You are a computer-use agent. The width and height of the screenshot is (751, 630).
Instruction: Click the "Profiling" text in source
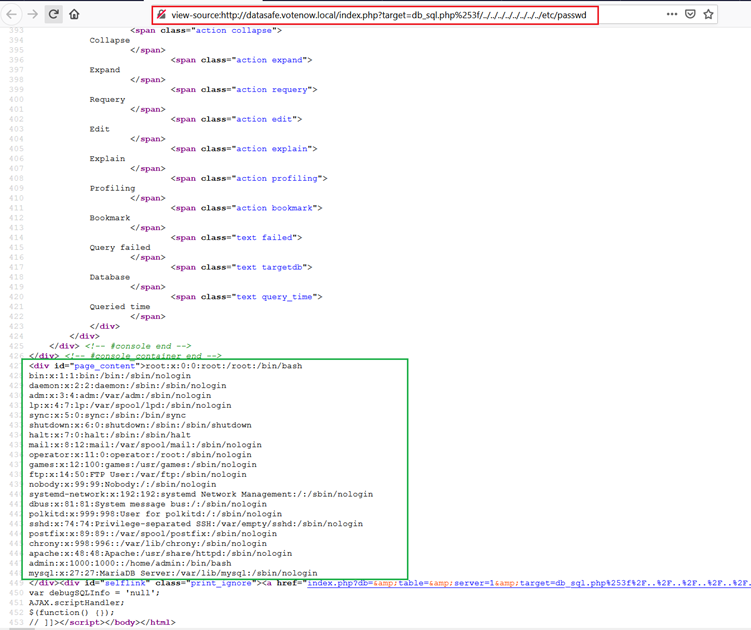tap(112, 188)
